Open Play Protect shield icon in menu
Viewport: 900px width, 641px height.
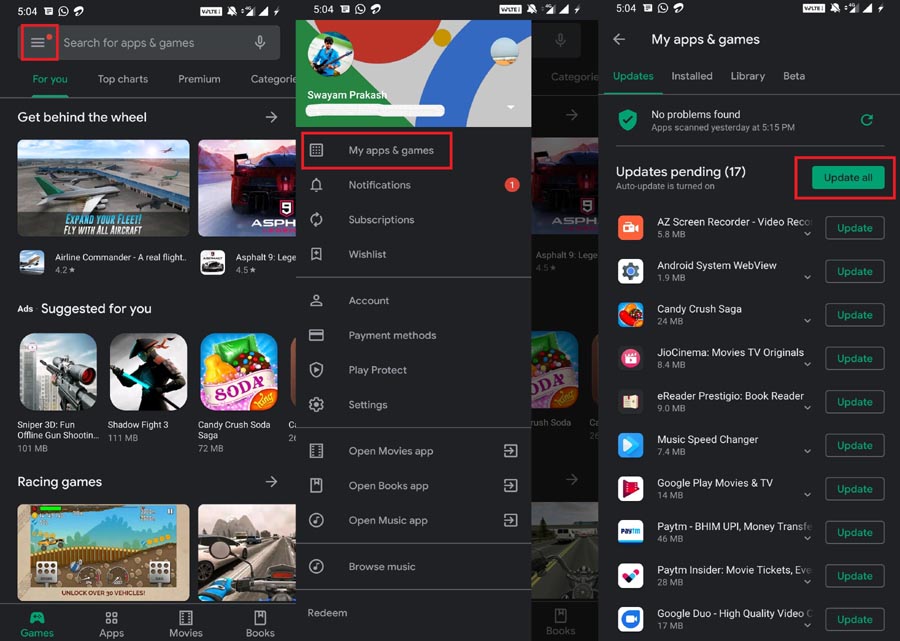[x=316, y=370]
